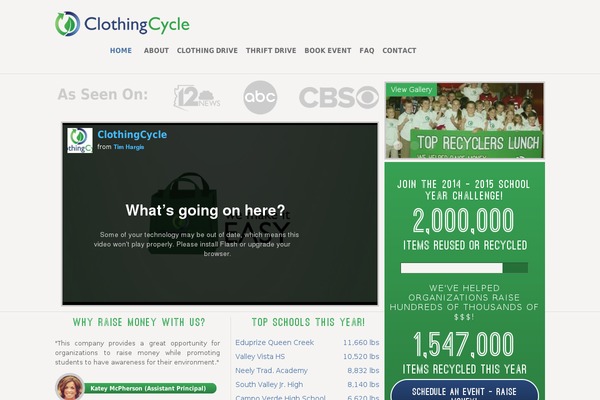
Task: Click the 'Top Schools This Year!' heading
Action: [x=308, y=322]
